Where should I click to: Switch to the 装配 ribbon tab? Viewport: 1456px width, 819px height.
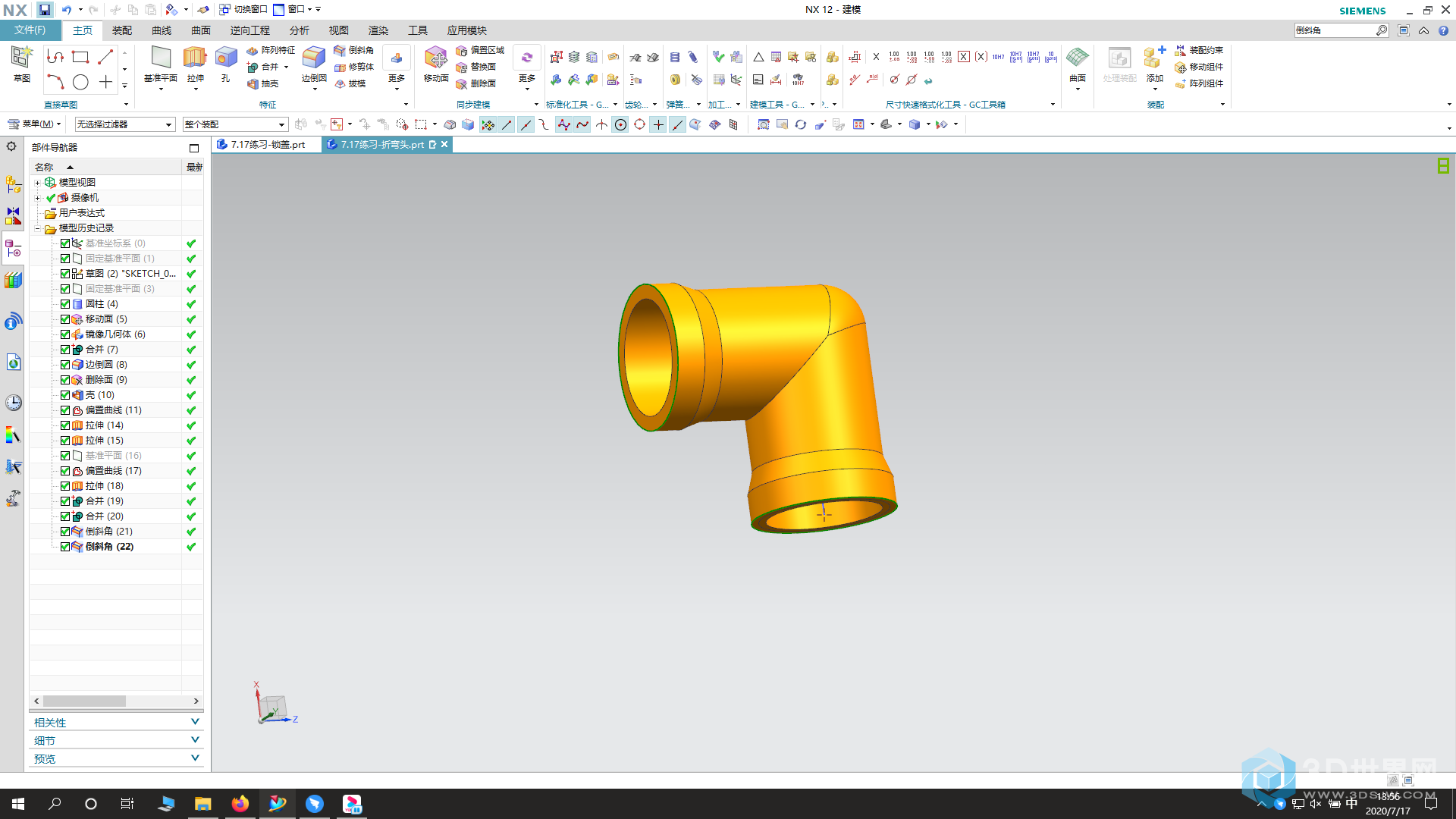coord(122,30)
